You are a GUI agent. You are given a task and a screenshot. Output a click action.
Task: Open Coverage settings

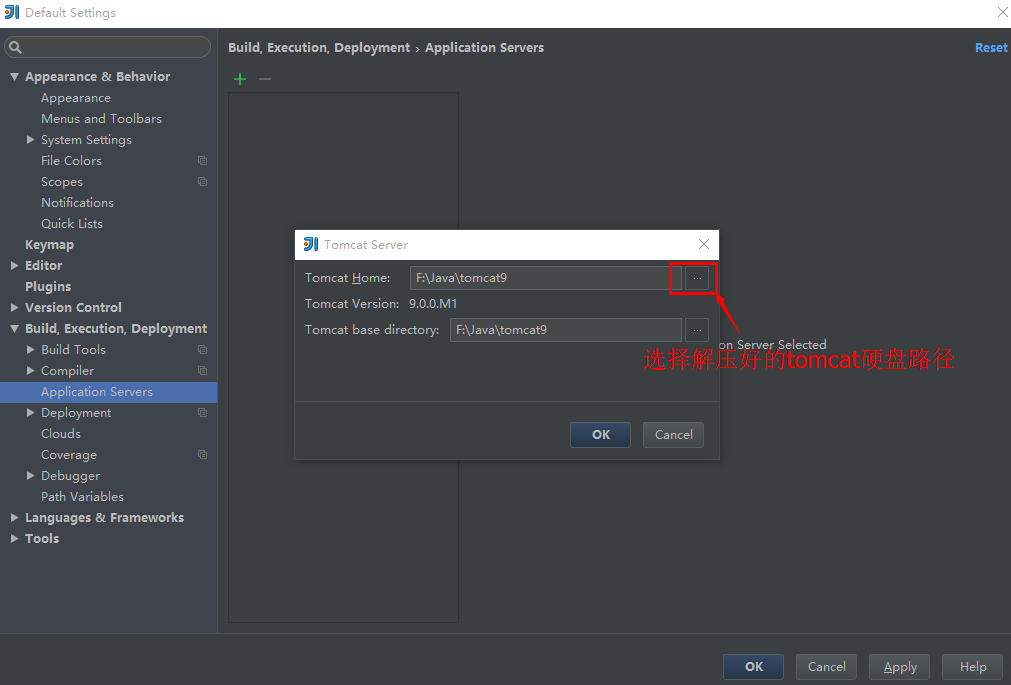pos(69,455)
